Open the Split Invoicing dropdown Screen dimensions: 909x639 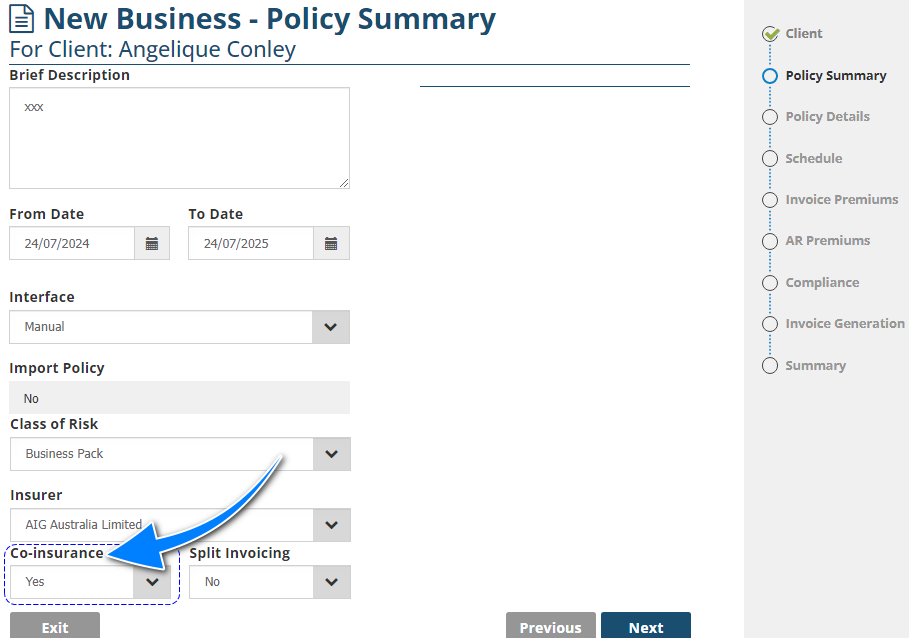point(331,582)
